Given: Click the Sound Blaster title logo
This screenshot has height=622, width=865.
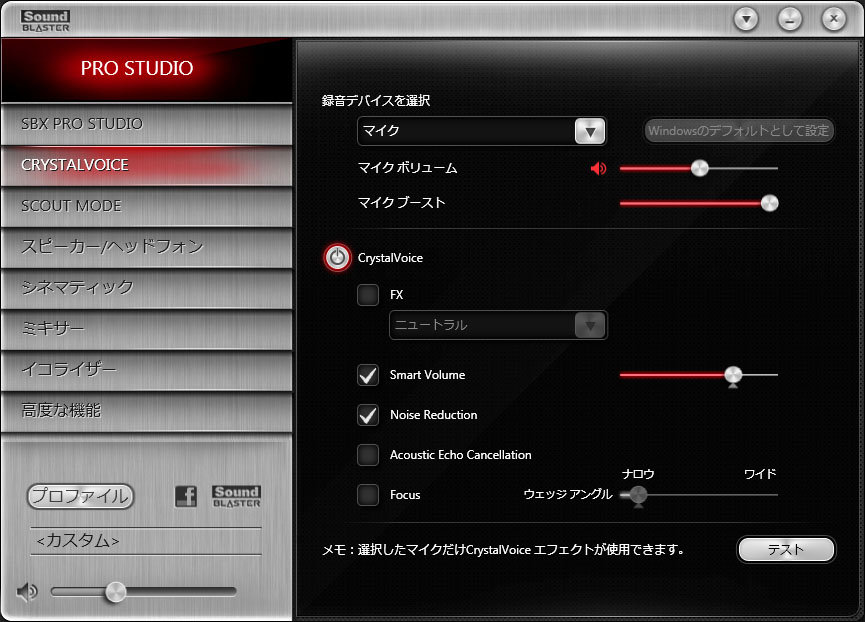Looking at the screenshot, I should (x=45, y=20).
